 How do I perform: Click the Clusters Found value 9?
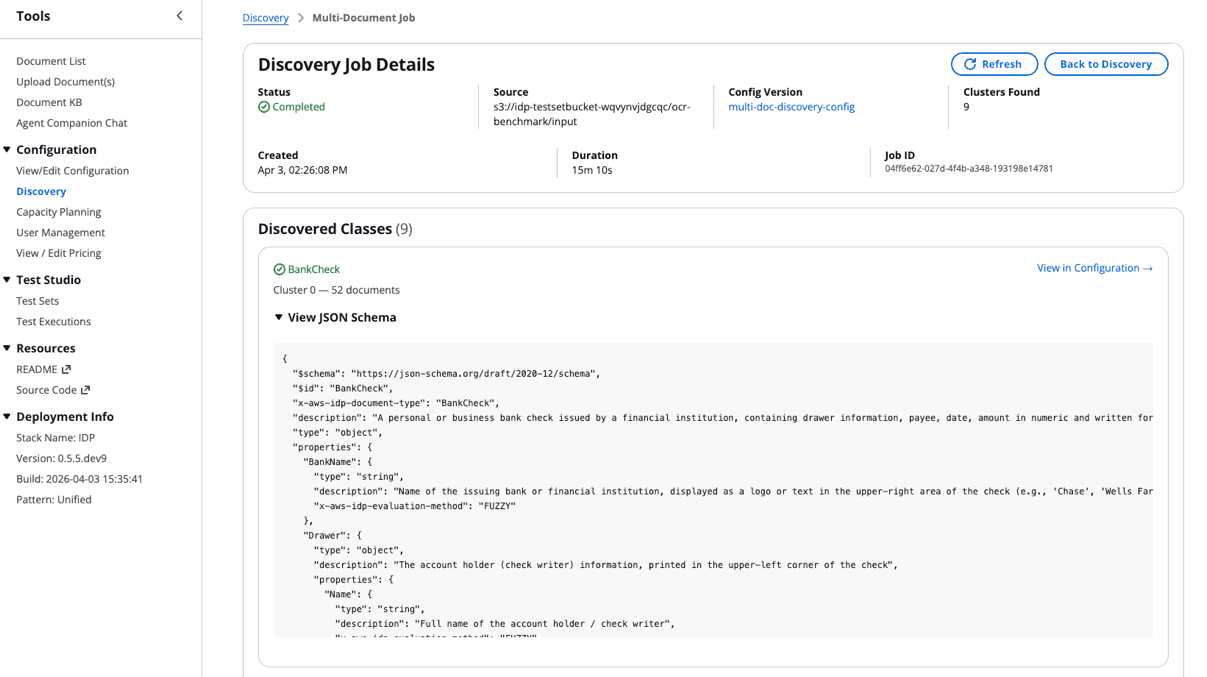point(966,107)
